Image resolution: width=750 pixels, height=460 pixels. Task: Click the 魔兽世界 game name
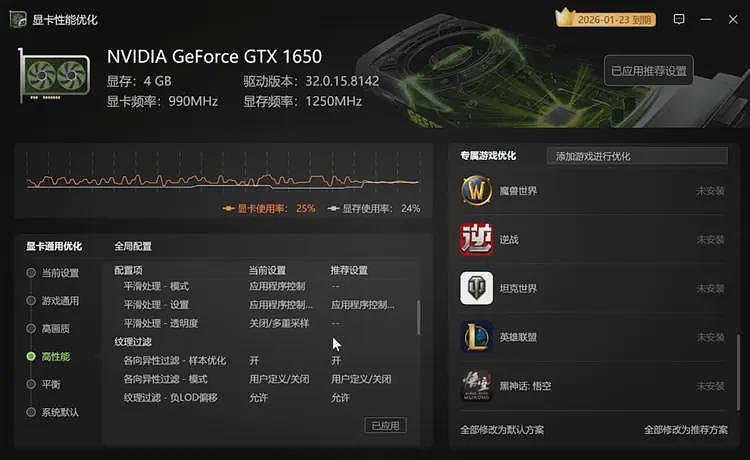coord(518,191)
